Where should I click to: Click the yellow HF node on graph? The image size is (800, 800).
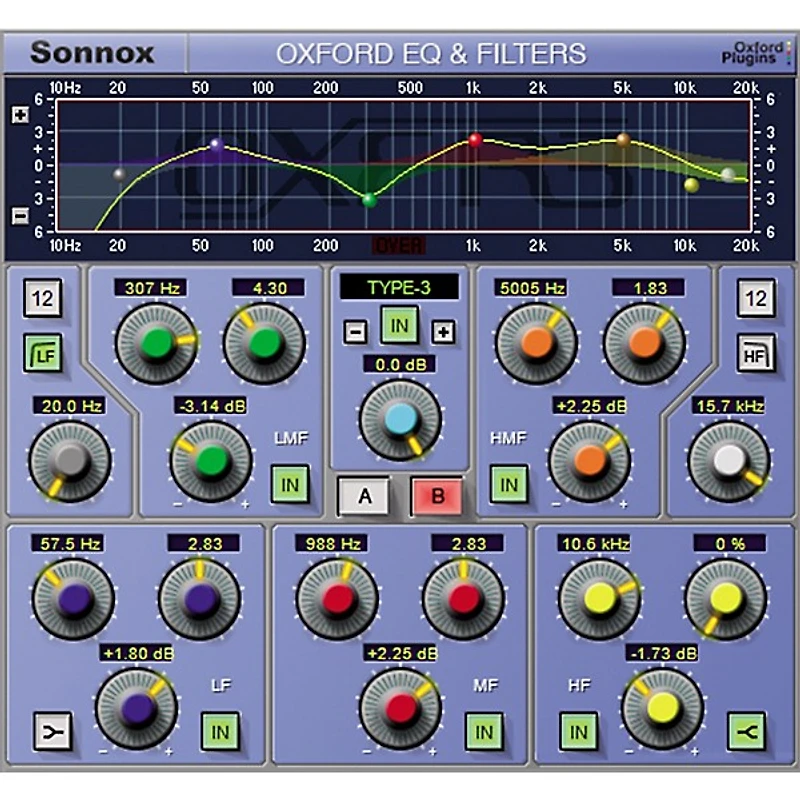tap(692, 185)
